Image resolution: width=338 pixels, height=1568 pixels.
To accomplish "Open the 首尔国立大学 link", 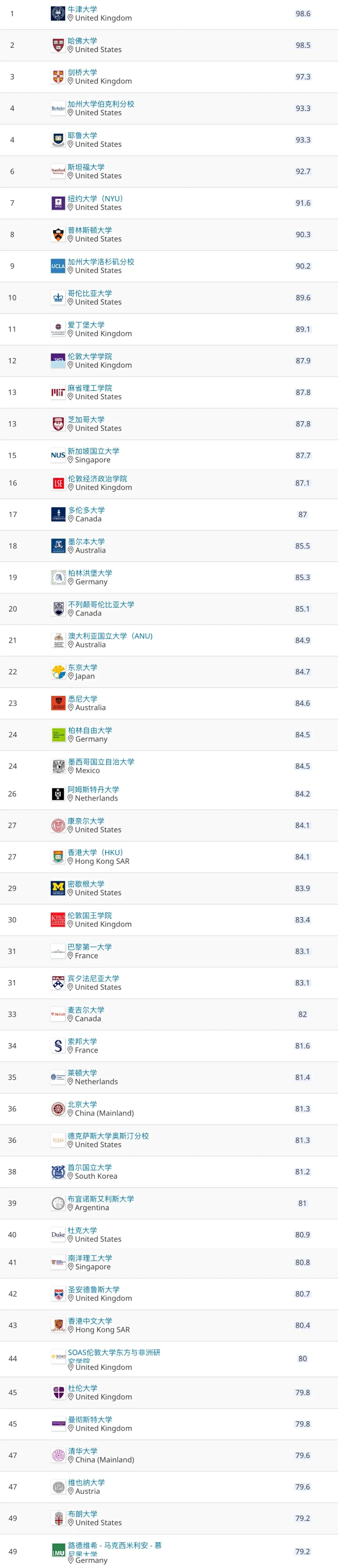I will pos(89,1167).
